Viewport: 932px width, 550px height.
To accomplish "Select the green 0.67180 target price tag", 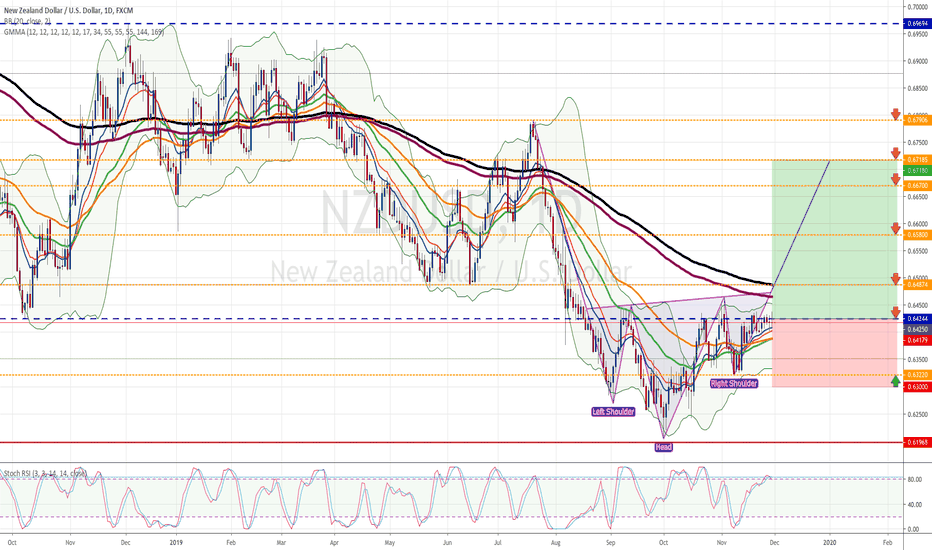I will click(917, 171).
